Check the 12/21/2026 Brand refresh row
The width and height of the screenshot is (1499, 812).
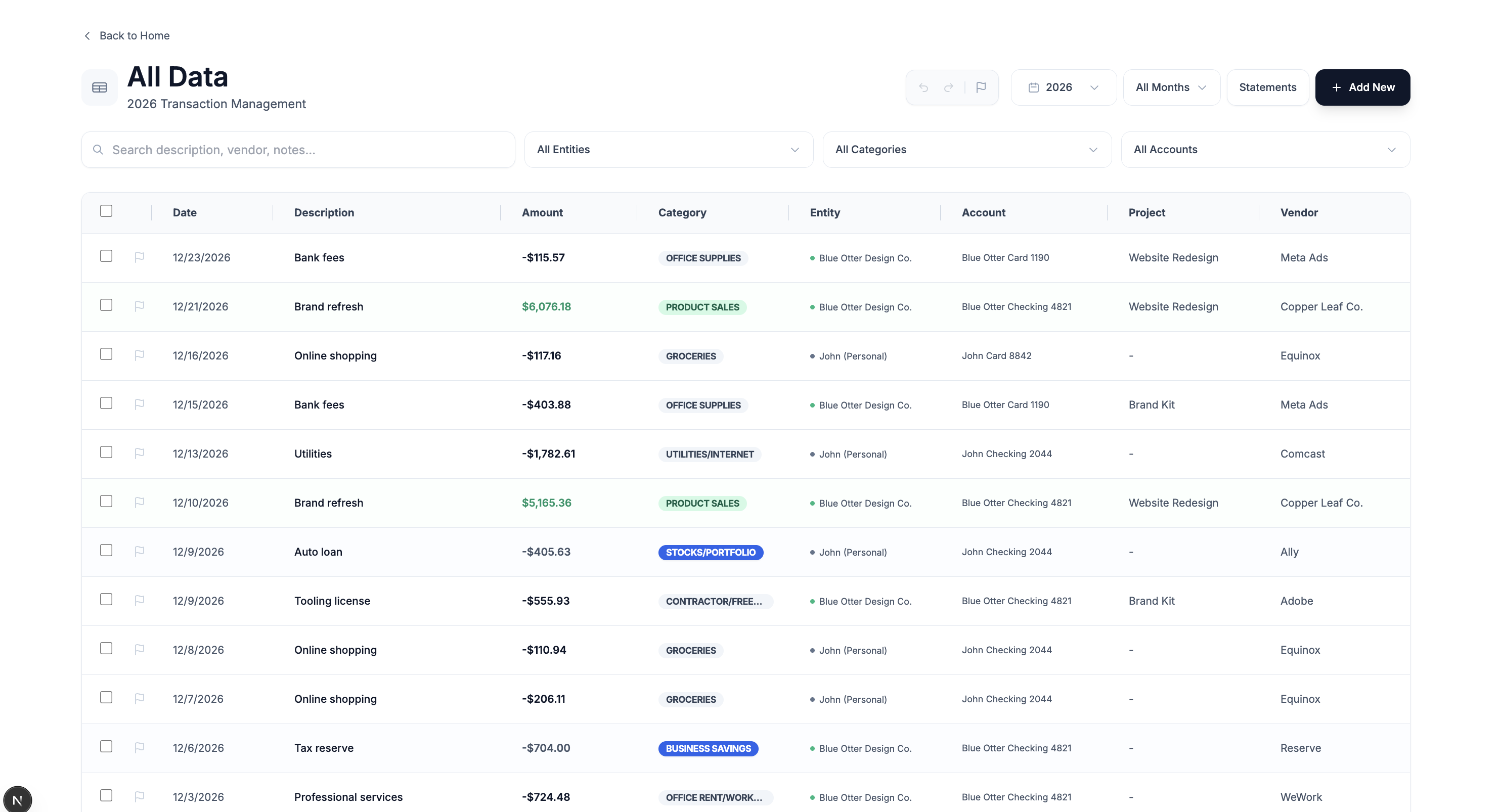click(x=106, y=305)
